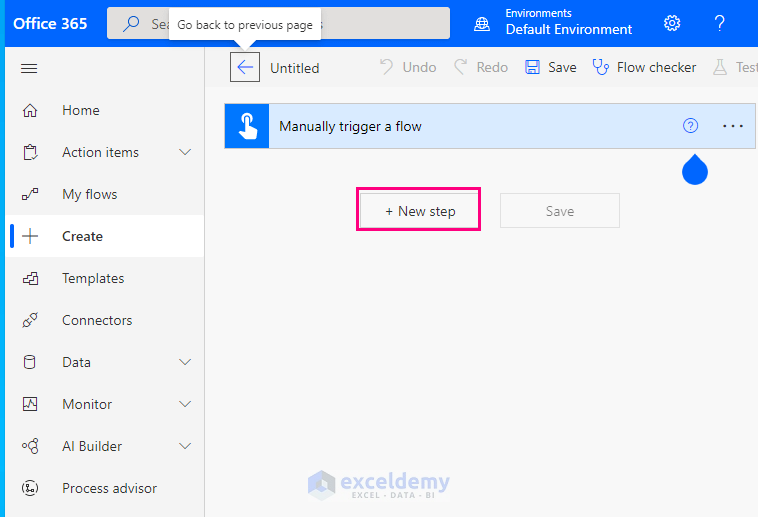Click the Templates icon
This screenshot has width=758, height=517.
tap(30, 279)
